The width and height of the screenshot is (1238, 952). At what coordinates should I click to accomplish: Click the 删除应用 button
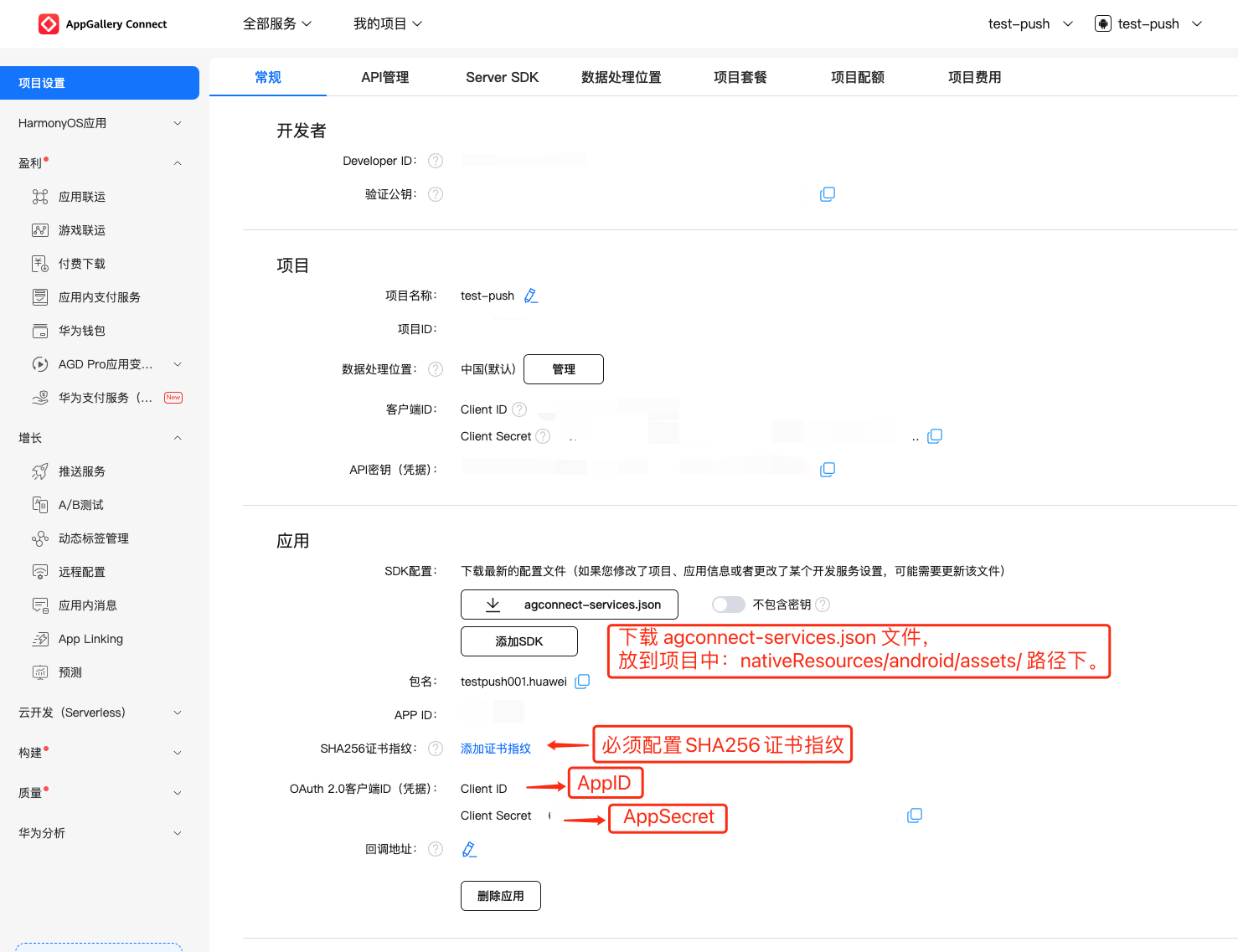[x=501, y=896]
